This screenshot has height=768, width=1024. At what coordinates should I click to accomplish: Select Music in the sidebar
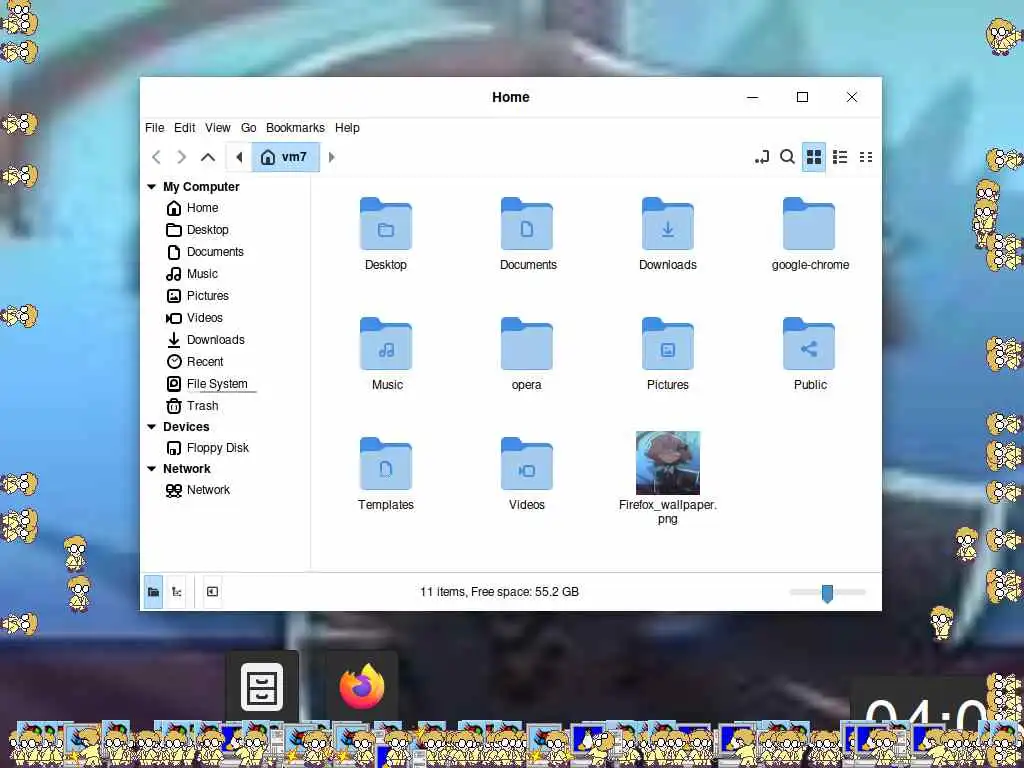tap(202, 274)
